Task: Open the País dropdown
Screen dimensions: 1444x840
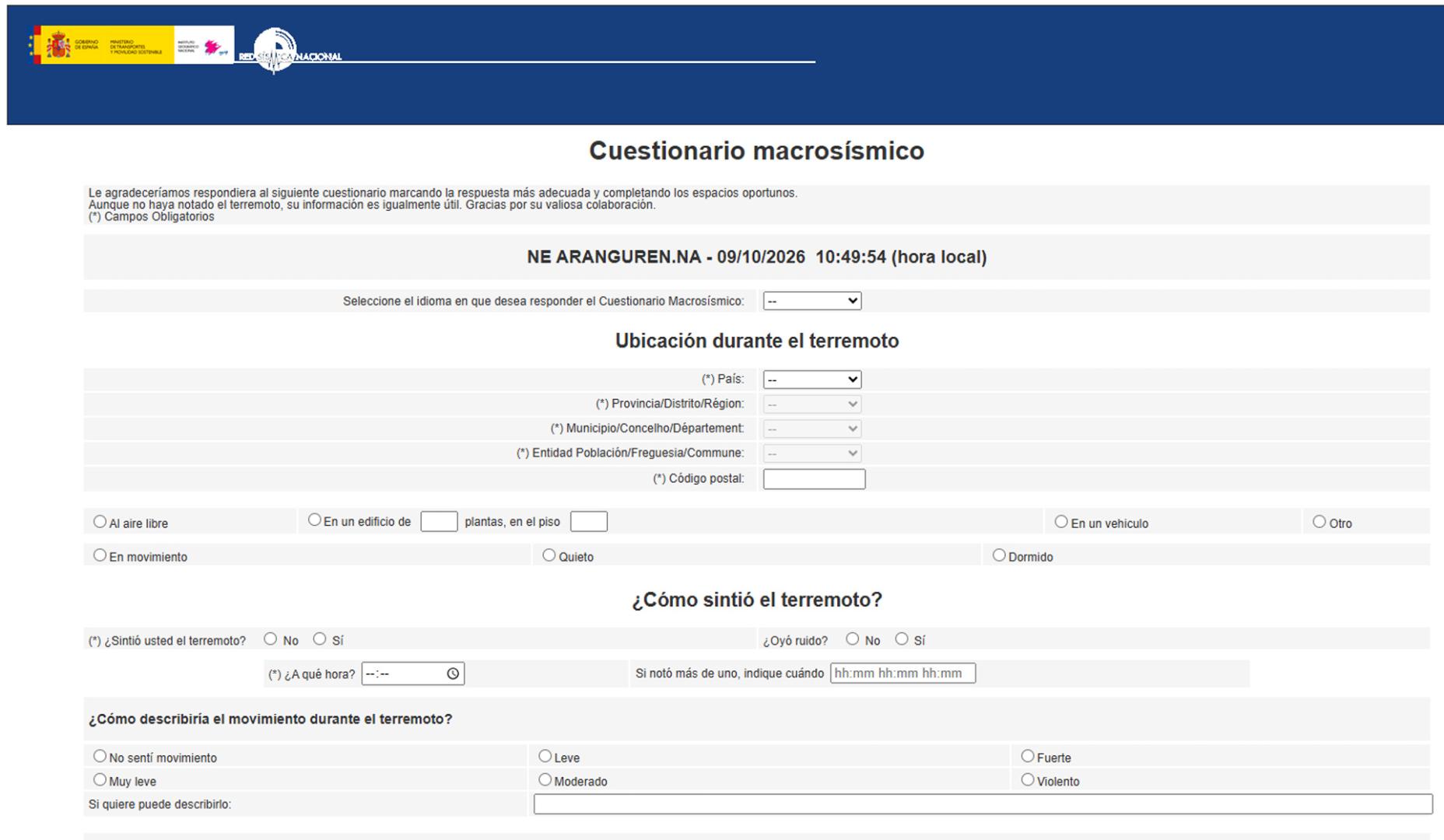Action: coord(811,380)
